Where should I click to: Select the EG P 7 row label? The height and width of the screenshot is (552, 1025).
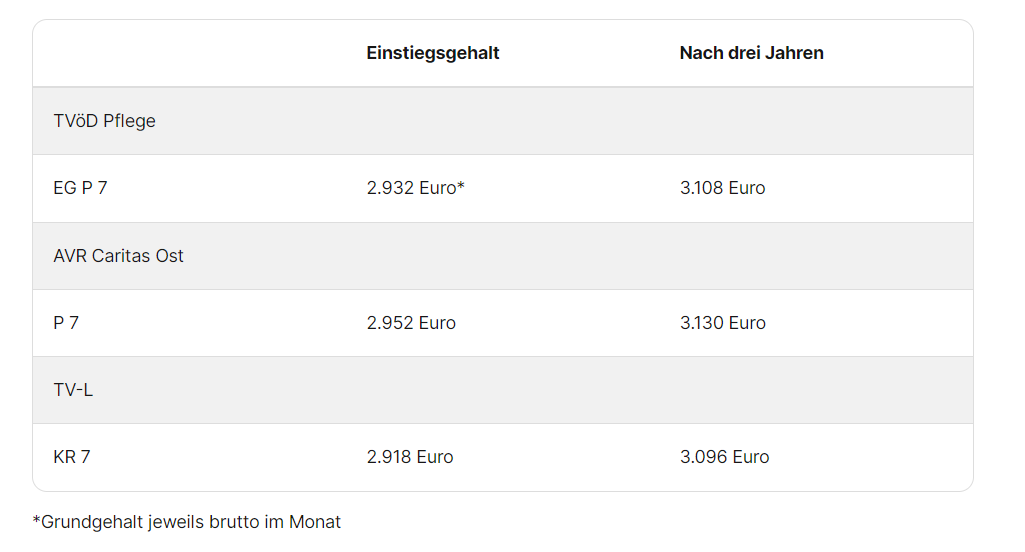(80, 188)
